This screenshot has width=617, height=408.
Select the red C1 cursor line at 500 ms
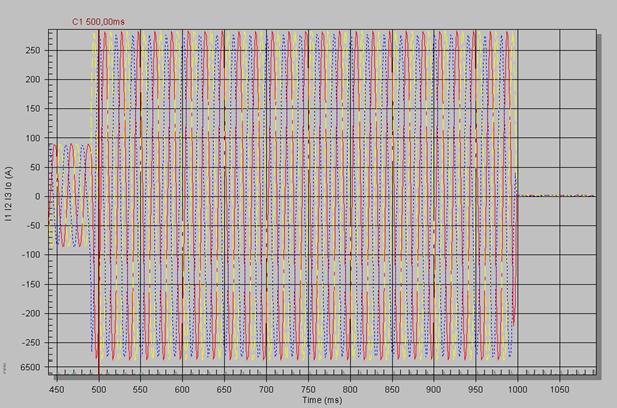click(x=99, y=201)
